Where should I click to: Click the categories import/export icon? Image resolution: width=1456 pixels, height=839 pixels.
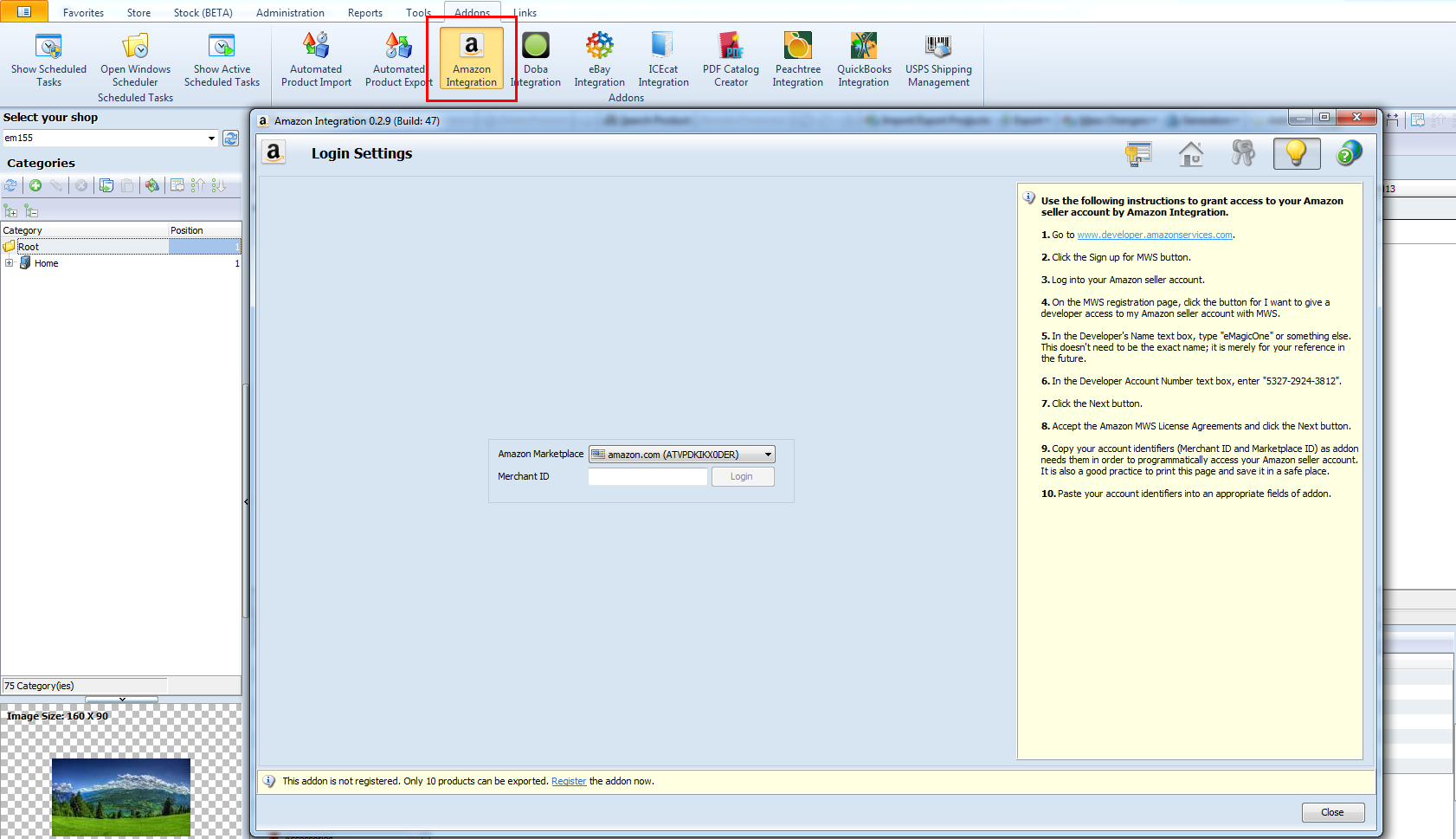click(151, 185)
